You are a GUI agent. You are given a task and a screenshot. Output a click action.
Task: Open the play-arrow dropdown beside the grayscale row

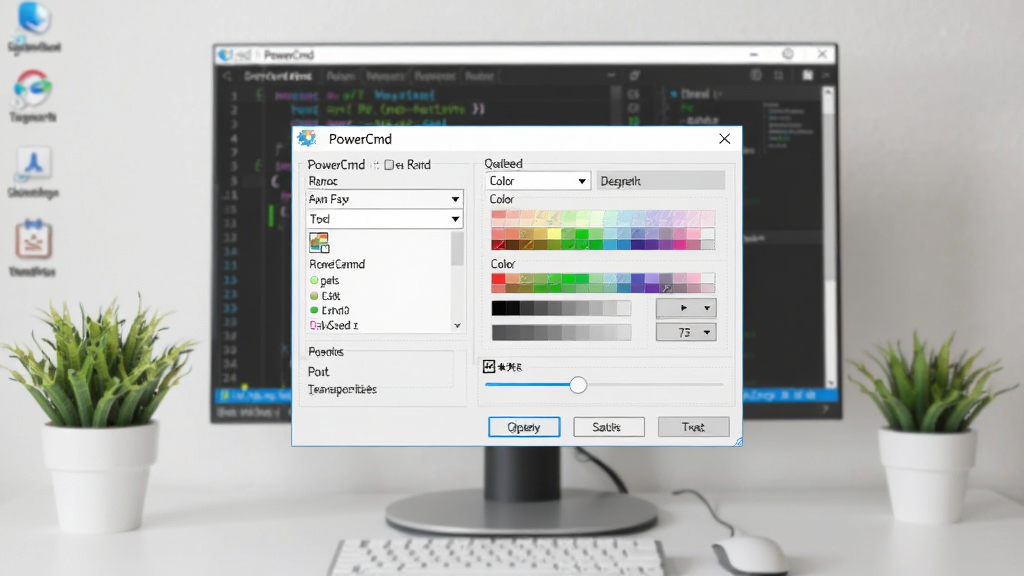pos(686,308)
